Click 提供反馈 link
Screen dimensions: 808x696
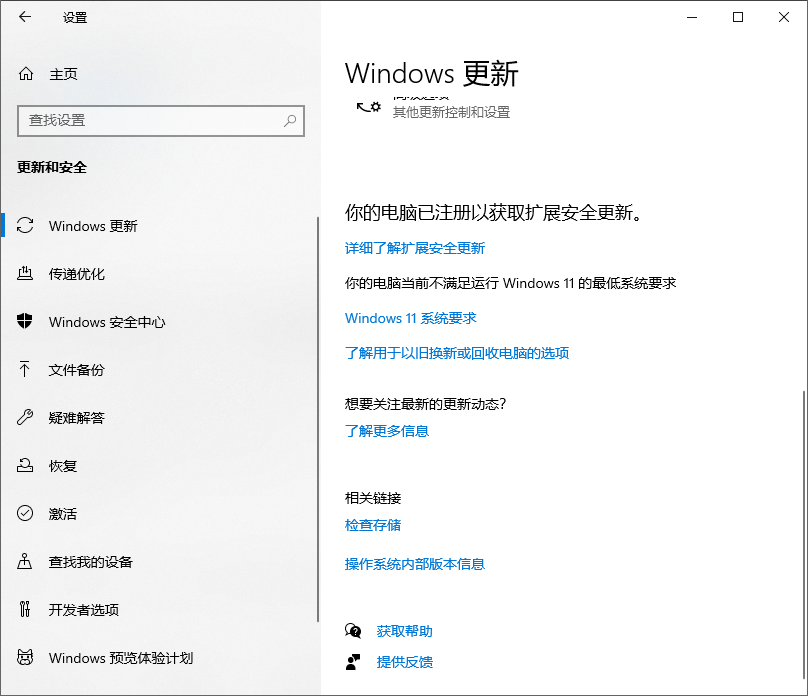click(x=405, y=662)
